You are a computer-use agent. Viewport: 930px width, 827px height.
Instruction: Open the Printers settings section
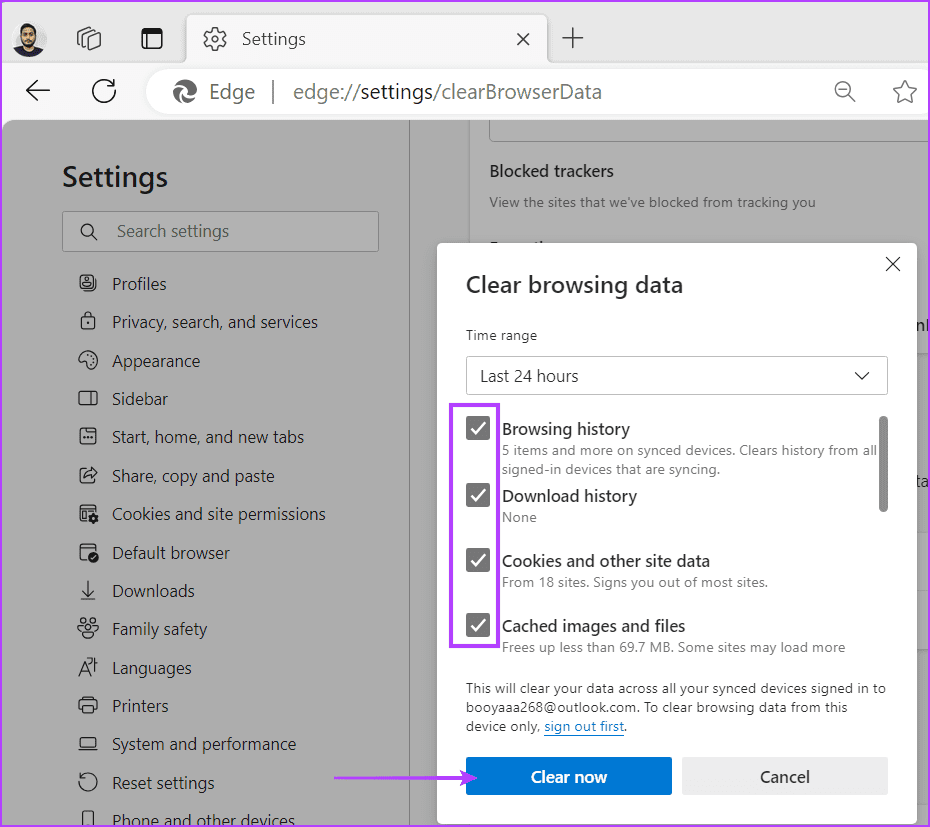(141, 706)
